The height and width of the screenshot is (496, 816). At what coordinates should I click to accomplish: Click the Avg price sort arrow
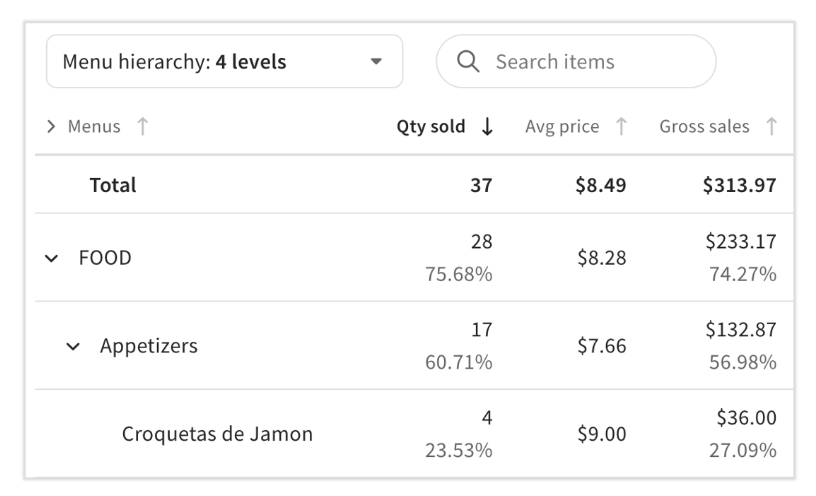coord(621,126)
